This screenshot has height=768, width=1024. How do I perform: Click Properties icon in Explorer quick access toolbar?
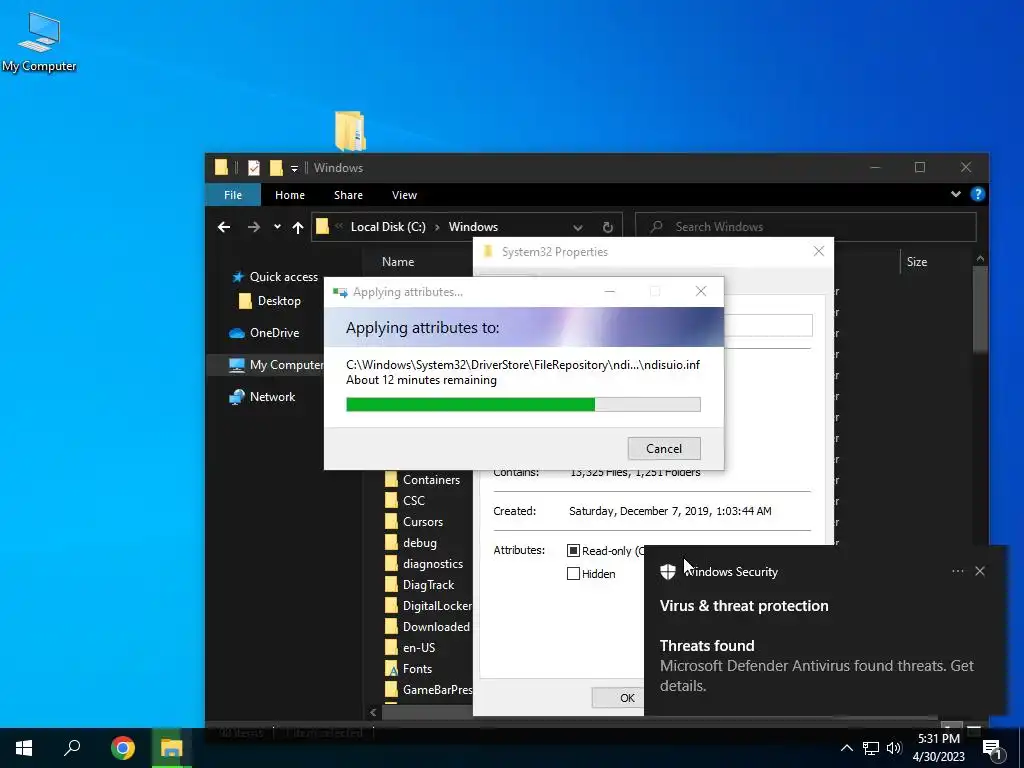click(253, 168)
